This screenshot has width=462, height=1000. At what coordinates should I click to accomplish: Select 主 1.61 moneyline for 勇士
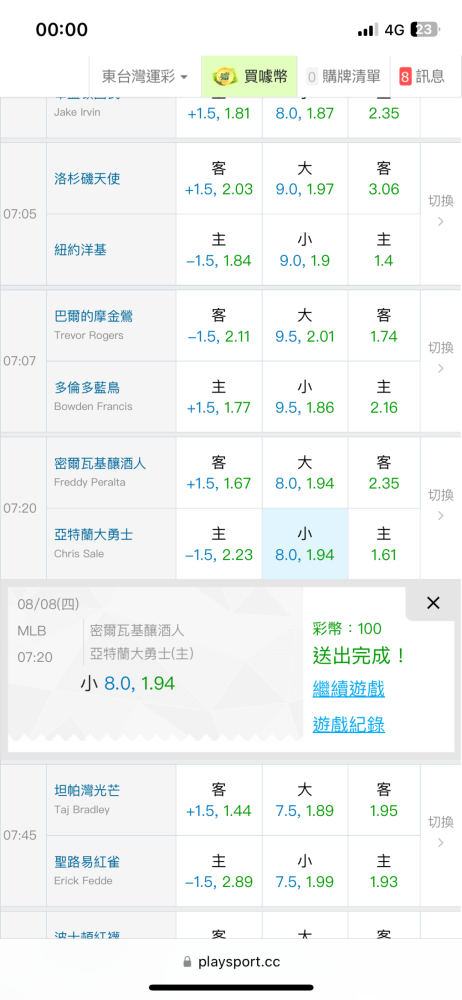pos(384,544)
